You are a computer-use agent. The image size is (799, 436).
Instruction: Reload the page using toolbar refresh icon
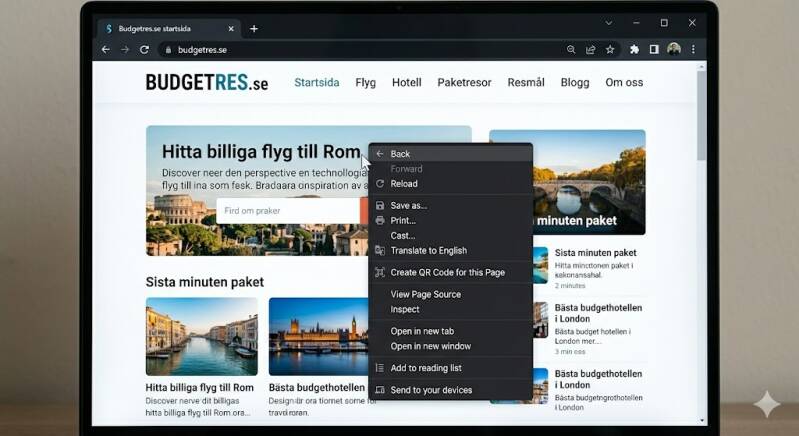(x=144, y=49)
